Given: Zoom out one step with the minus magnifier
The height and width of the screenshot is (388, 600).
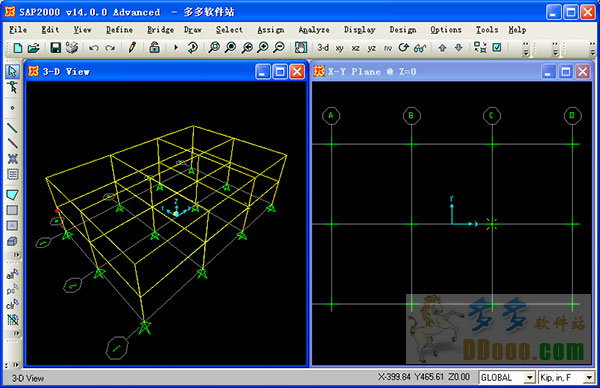Looking at the screenshot, I should (279, 48).
